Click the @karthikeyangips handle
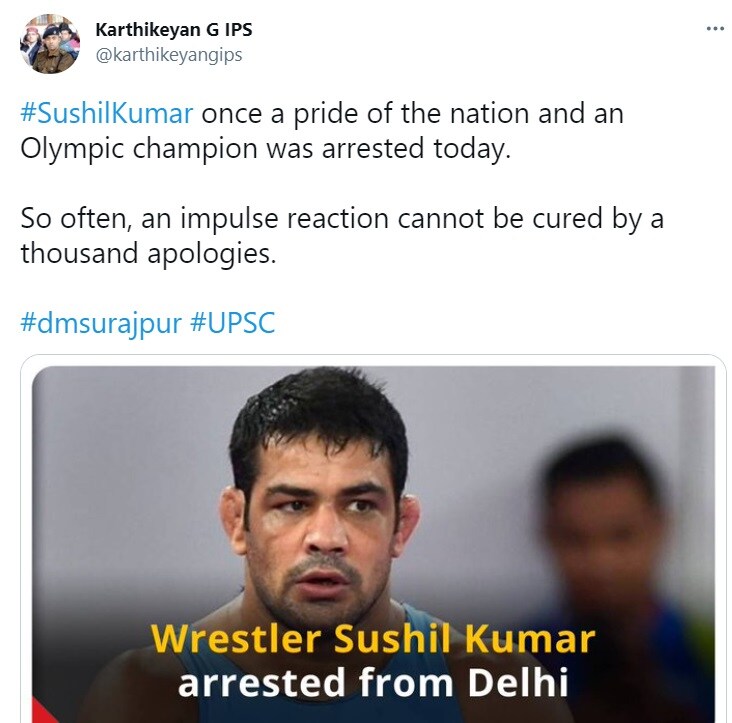The width and height of the screenshot is (732, 723). 169,55
